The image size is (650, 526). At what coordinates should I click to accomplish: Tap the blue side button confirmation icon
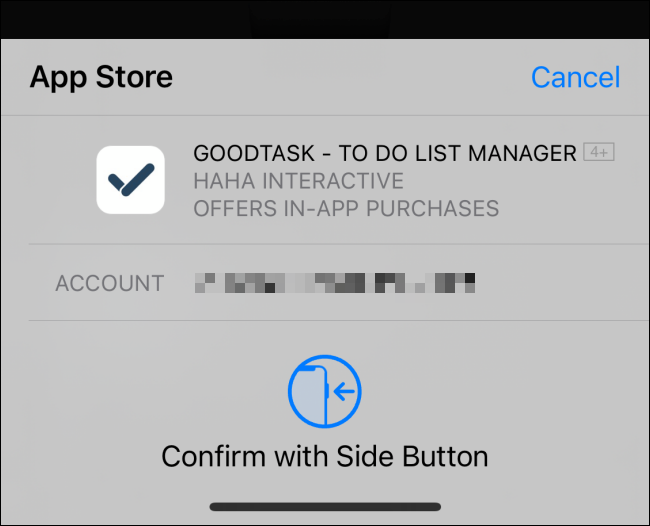coord(324,393)
